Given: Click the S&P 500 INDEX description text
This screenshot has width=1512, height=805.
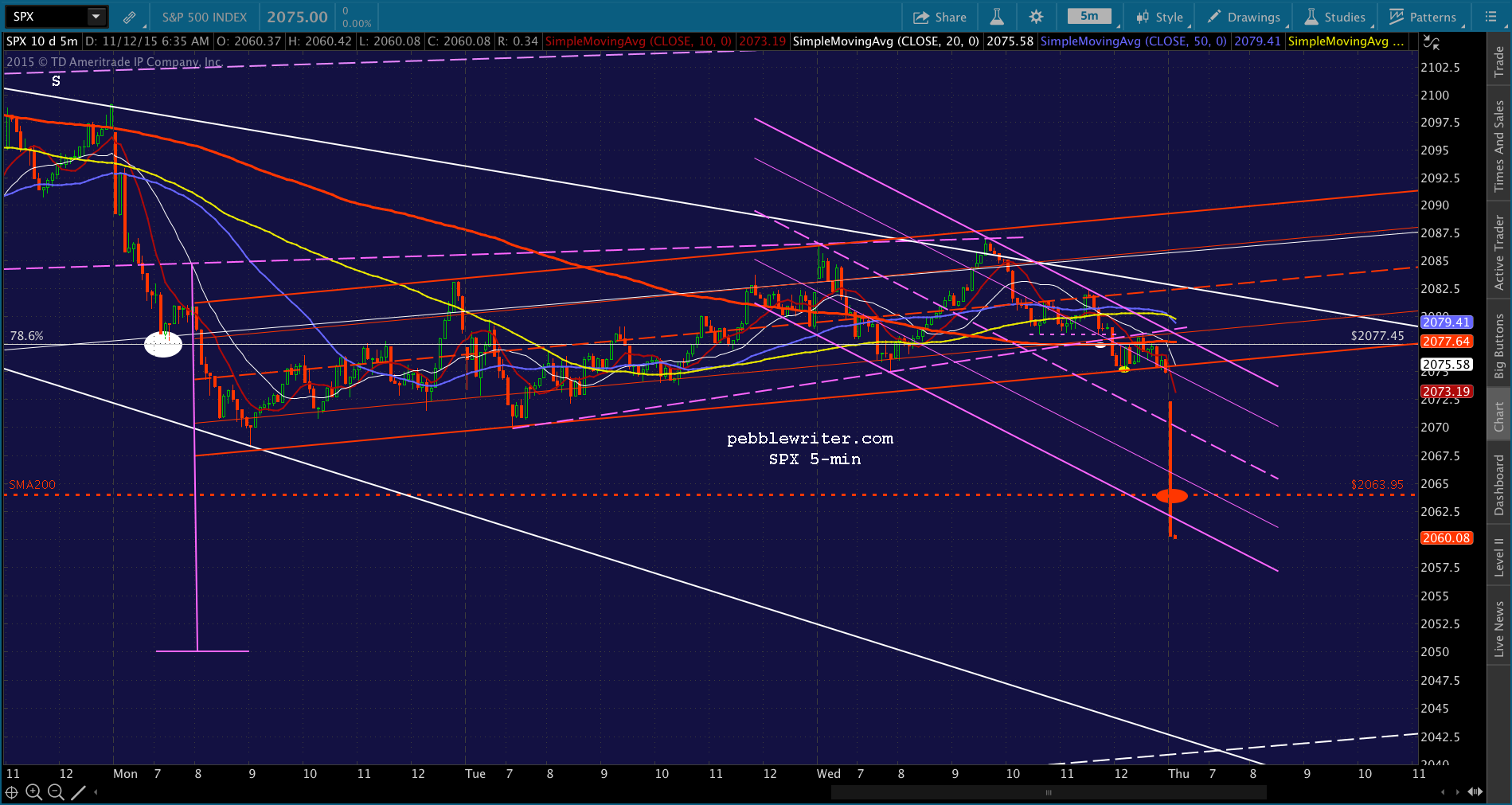Looking at the screenshot, I should click(204, 17).
